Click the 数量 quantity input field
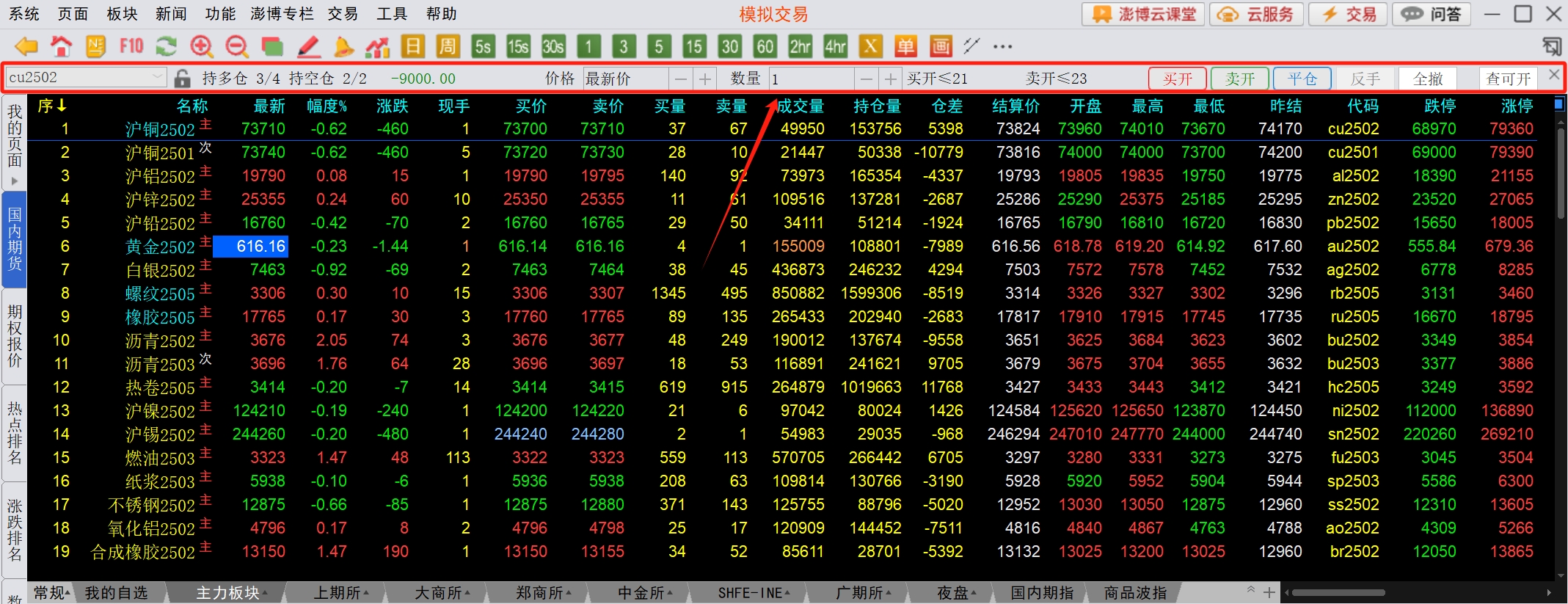The width and height of the screenshot is (1568, 604). pos(811,79)
